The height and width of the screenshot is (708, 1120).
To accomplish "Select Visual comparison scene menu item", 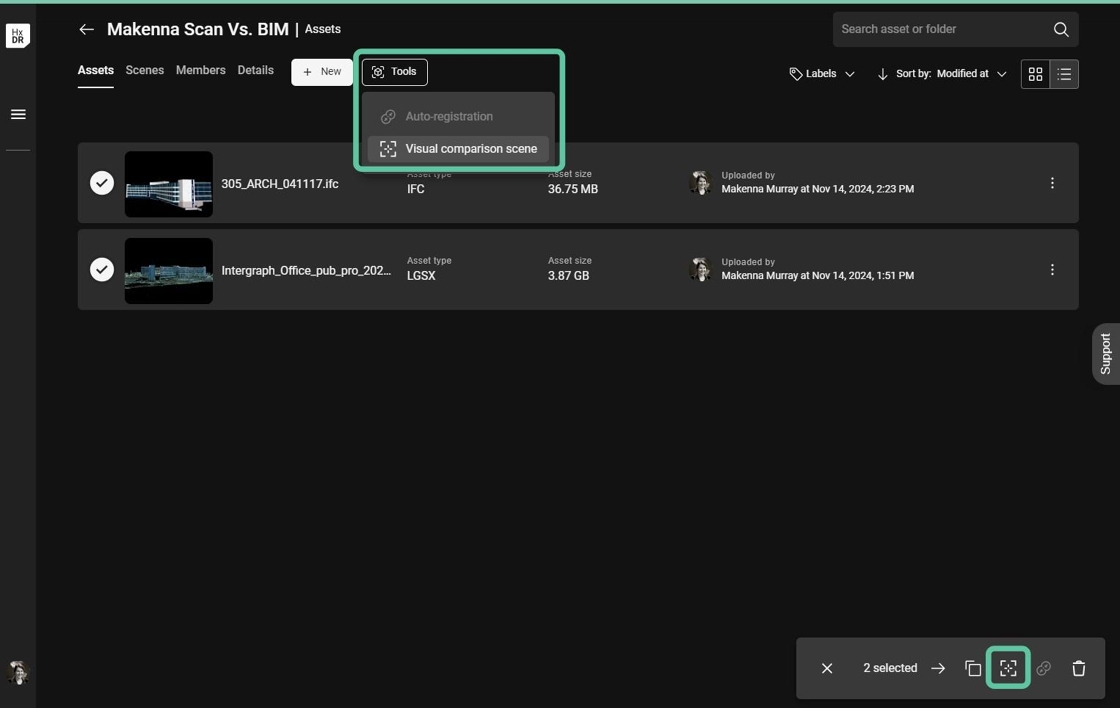I will click(458, 149).
